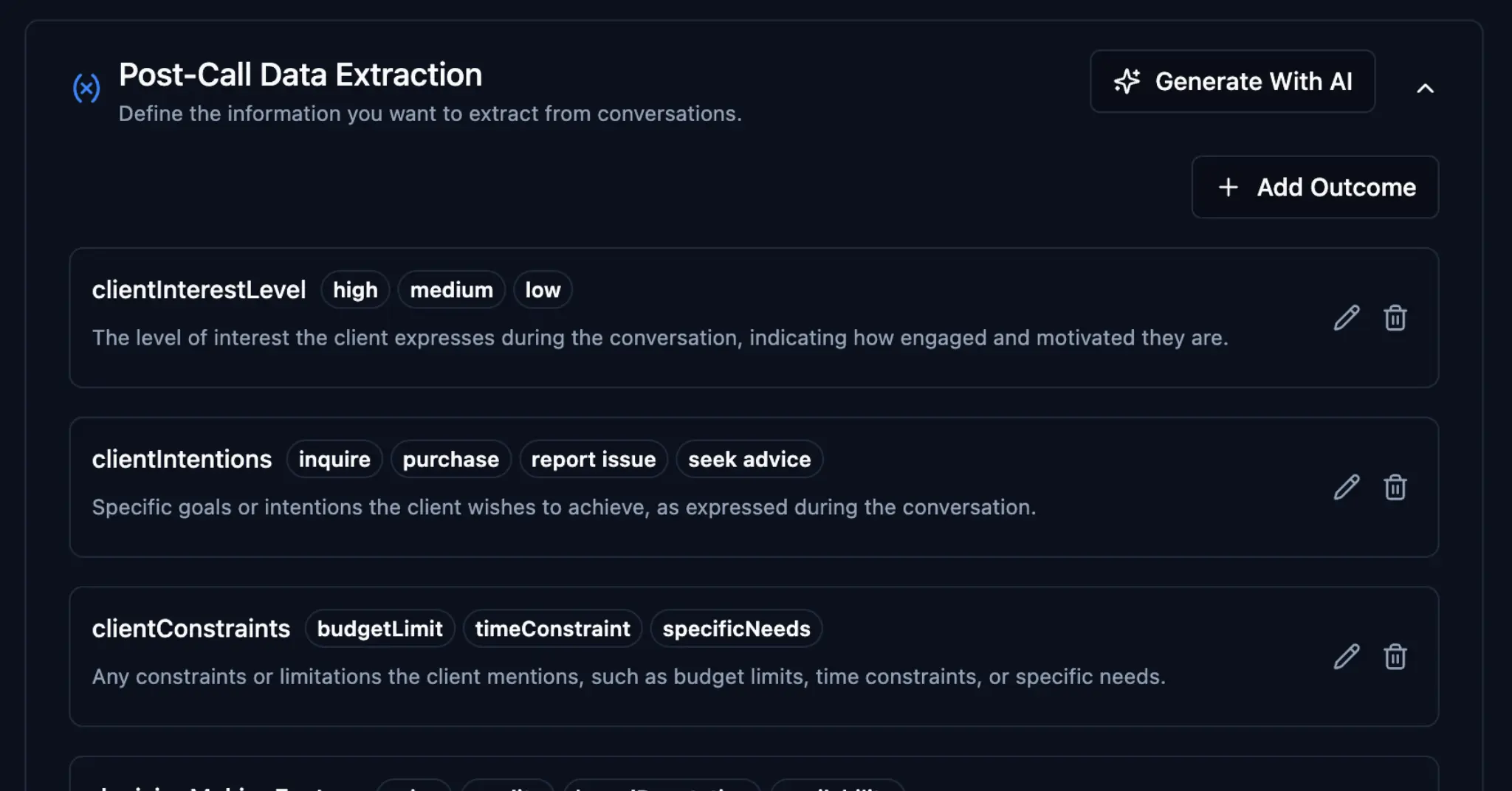Edit the clientConstraints outcome
Image resolution: width=1512 pixels, height=791 pixels.
click(x=1347, y=657)
